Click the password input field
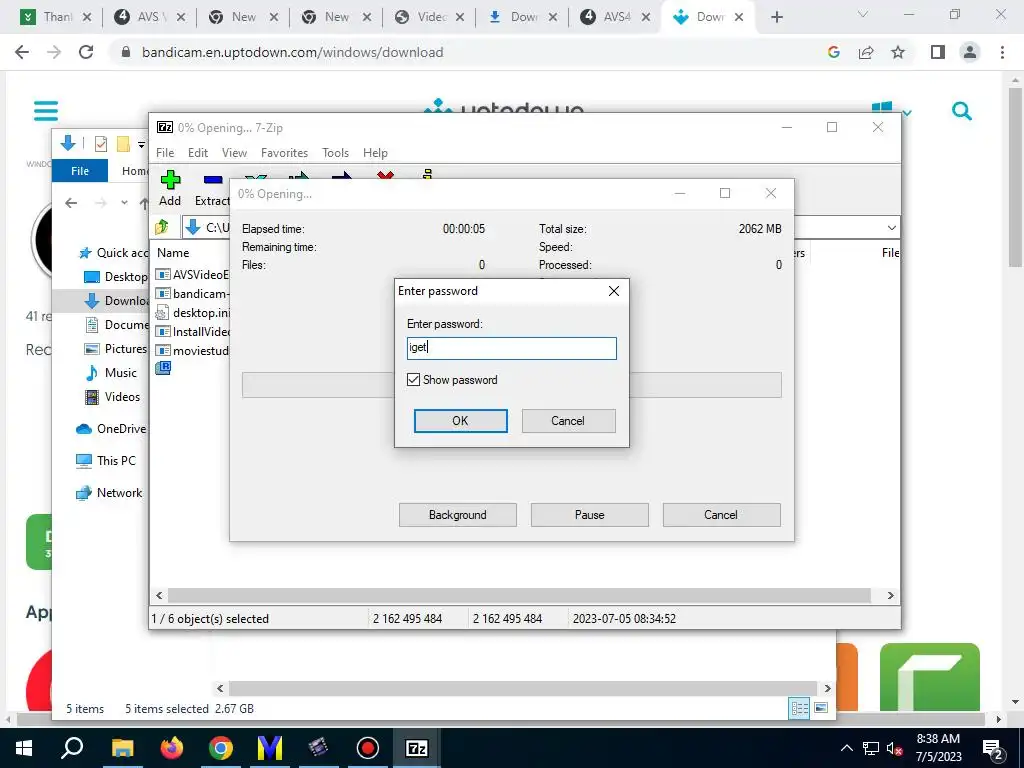 click(511, 348)
